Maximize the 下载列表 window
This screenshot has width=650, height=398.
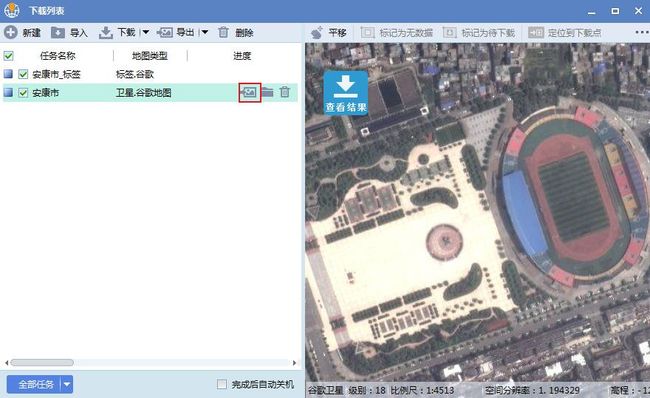[x=615, y=11]
